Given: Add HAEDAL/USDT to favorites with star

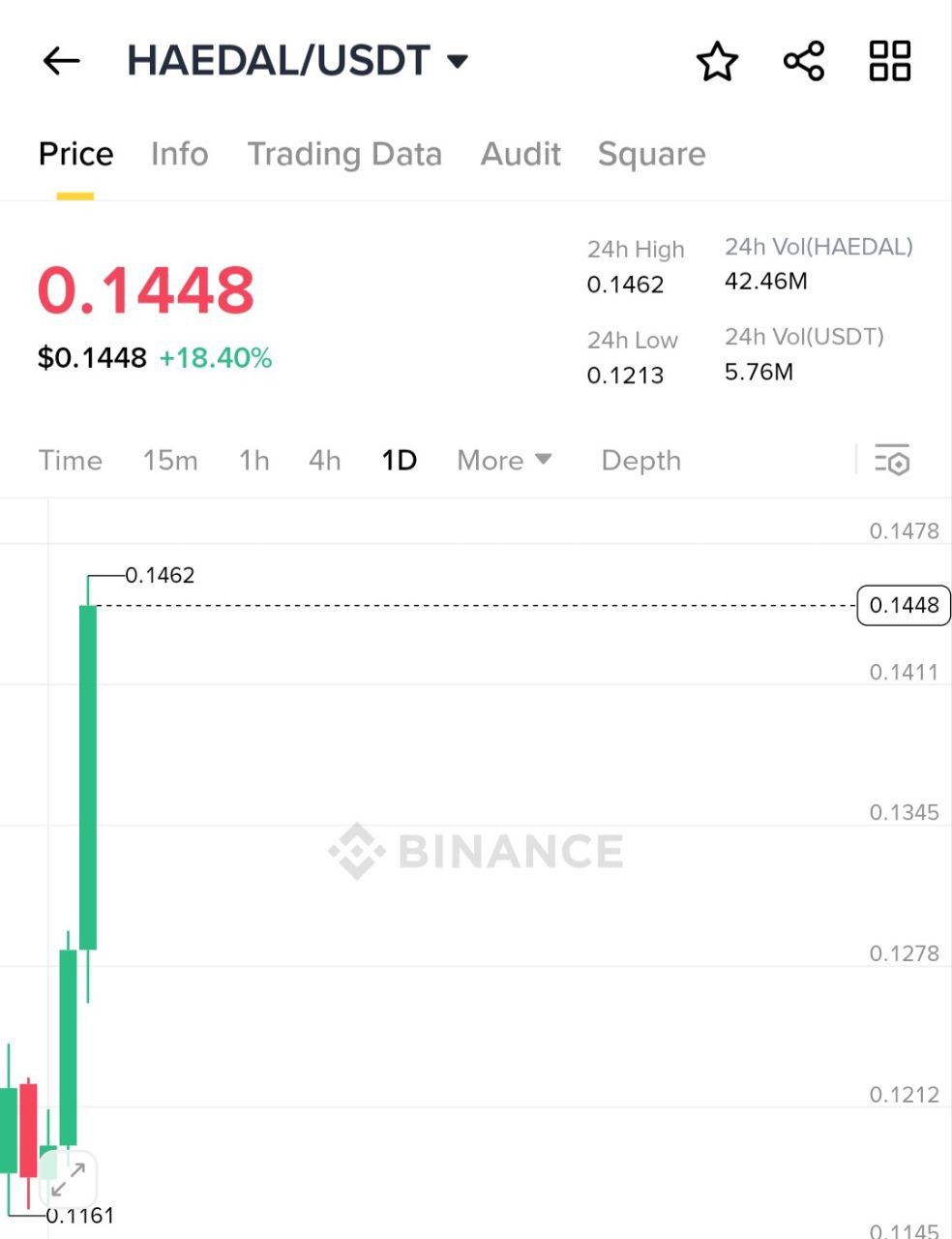Looking at the screenshot, I should [717, 61].
